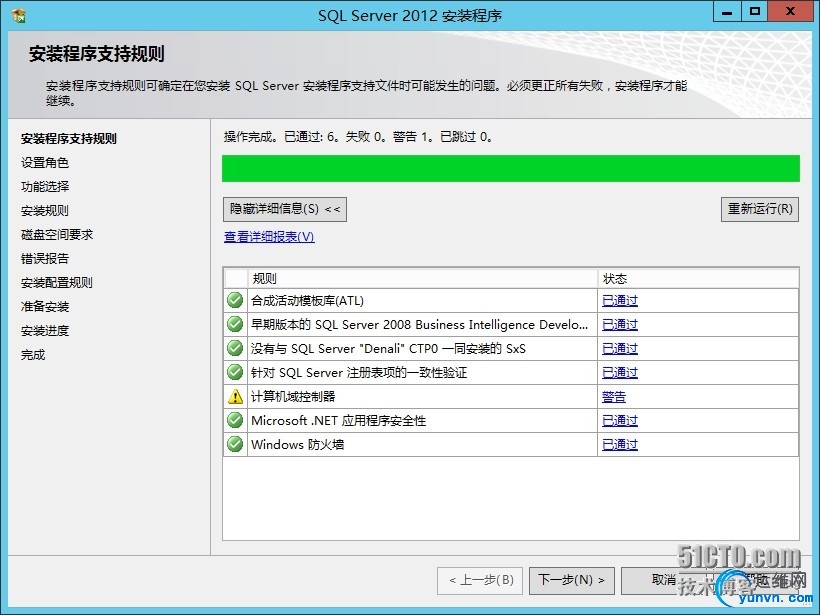Click the green completed progress bar
The width and height of the screenshot is (820, 615).
coord(511,168)
